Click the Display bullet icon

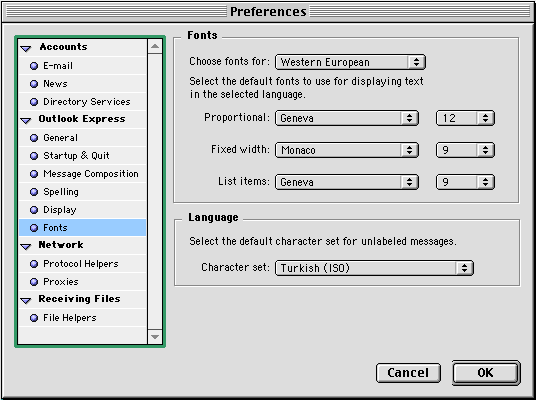click(x=34, y=210)
